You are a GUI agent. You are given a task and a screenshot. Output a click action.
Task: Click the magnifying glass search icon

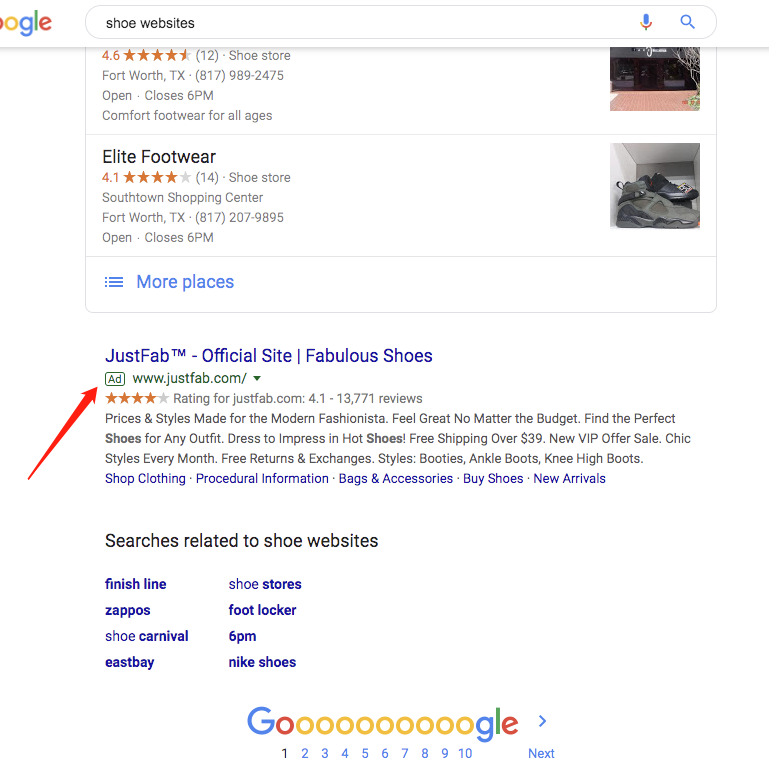pyautogui.click(x=687, y=22)
